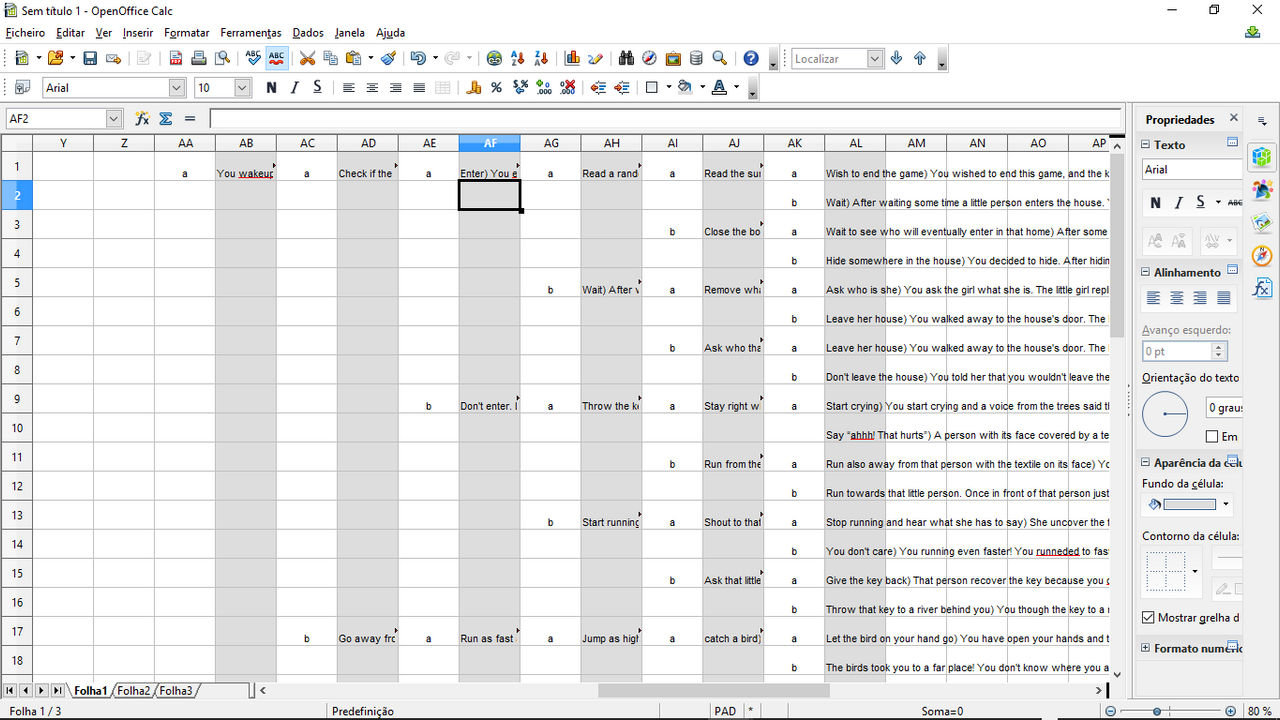Open the Navigator compass icon in toolbar
The width and height of the screenshot is (1280, 720).
pos(649,58)
